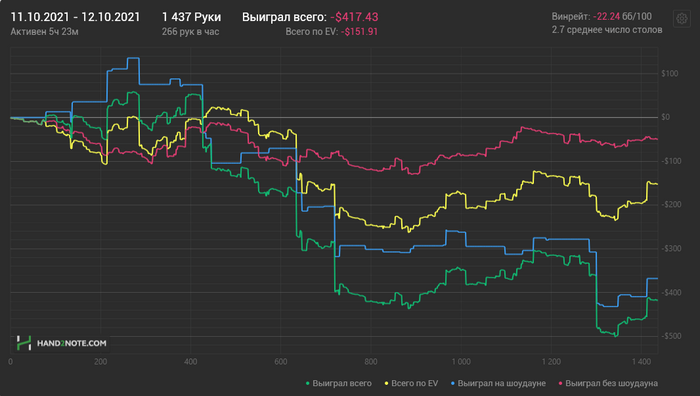Click the 800 x-axis label
The height and width of the screenshot is (396, 700).
click(x=371, y=362)
